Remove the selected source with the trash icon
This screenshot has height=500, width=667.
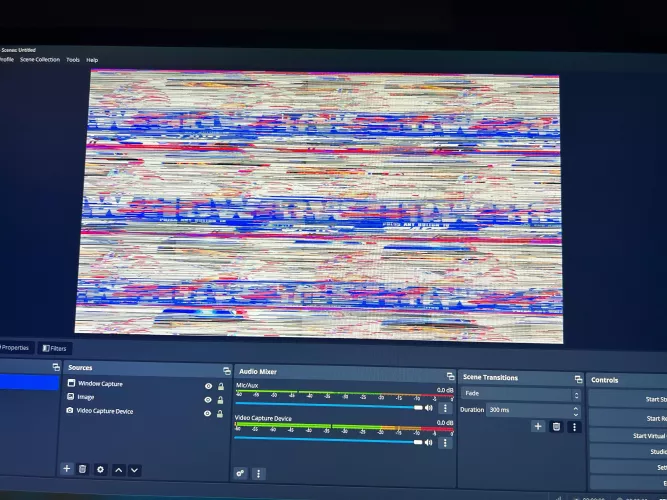[83, 469]
